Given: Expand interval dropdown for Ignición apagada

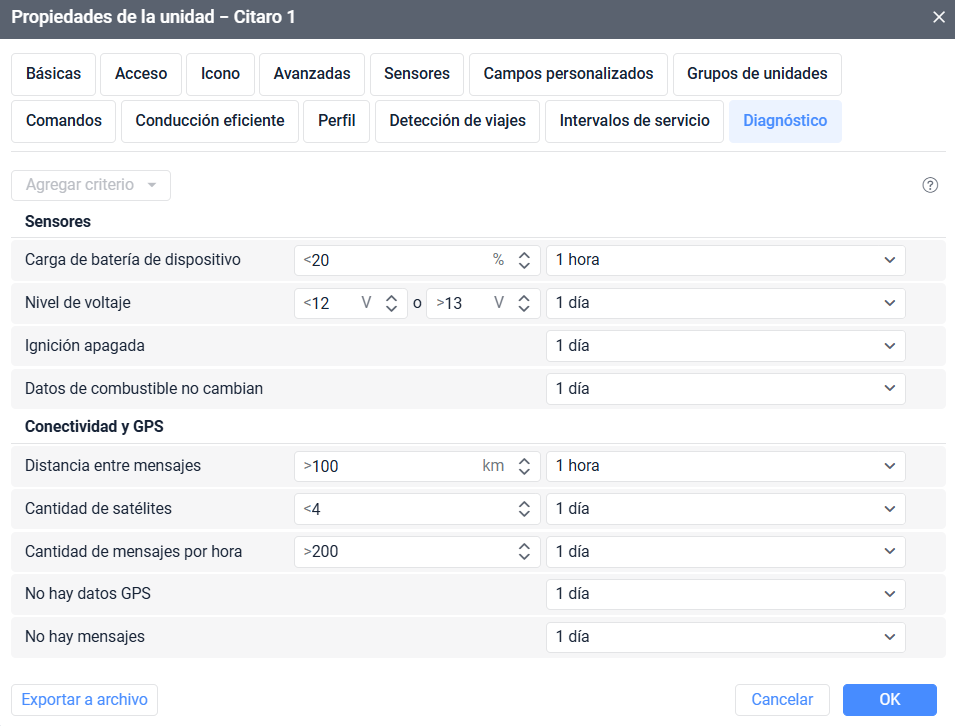Looking at the screenshot, I should click(725, 346).
